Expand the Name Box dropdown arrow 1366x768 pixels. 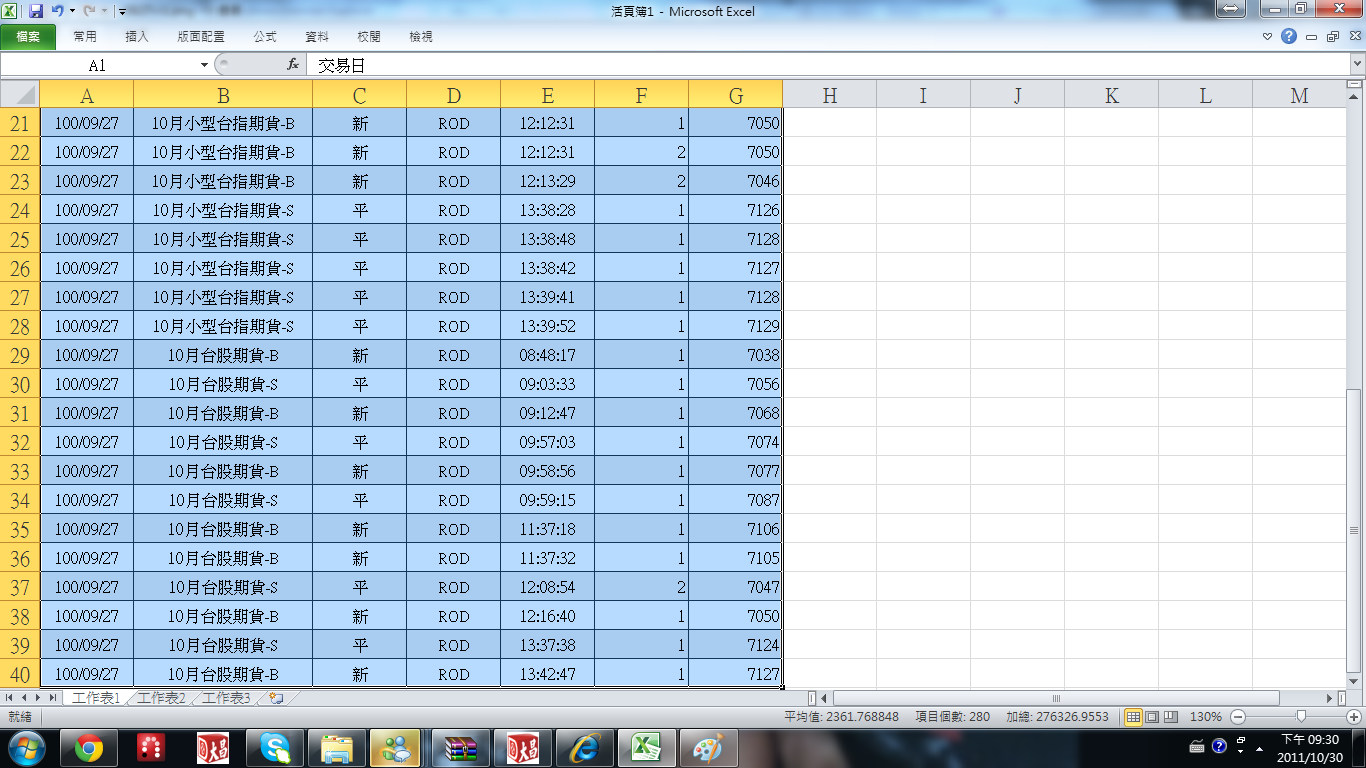click(204, 65)
